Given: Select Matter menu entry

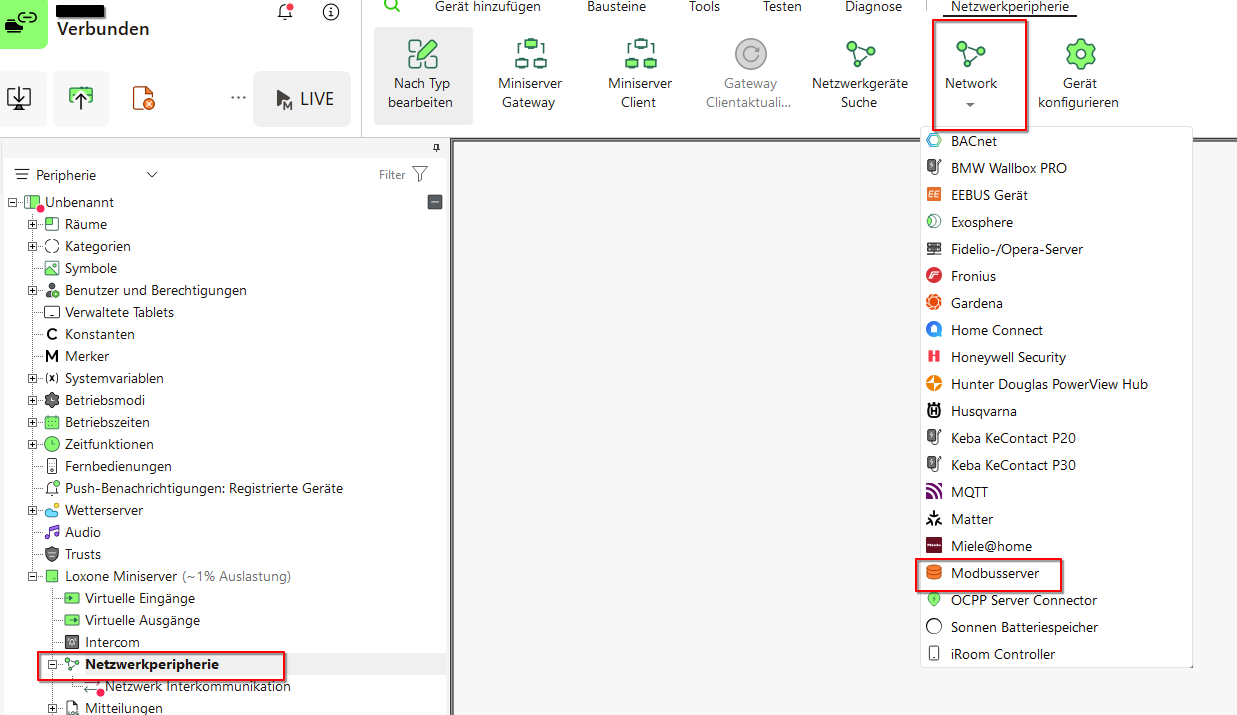Looking at the screenshot, I should [1056, 519].
